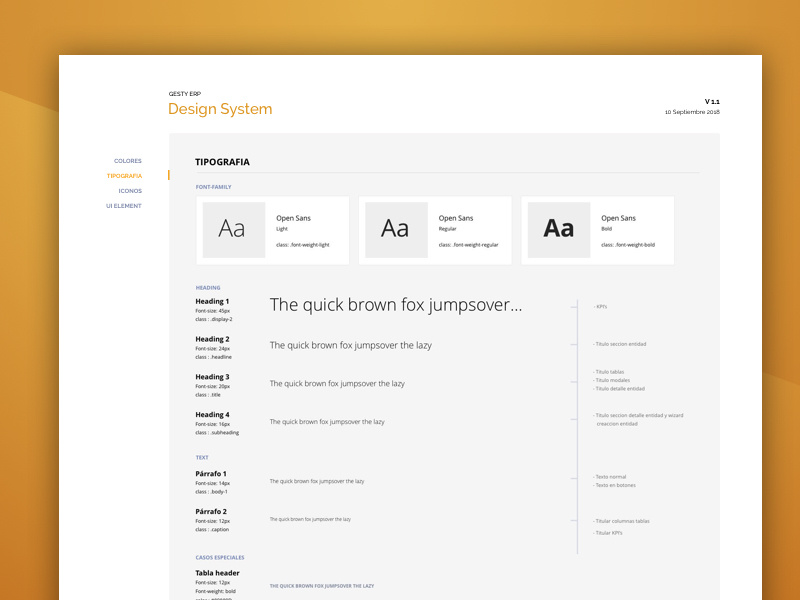Image resolution: width=800 pixels, height=600 pixels.
Task: Open UI ELEMENT in side navigation
Action: pyautogui.click(x=123, y=206)
